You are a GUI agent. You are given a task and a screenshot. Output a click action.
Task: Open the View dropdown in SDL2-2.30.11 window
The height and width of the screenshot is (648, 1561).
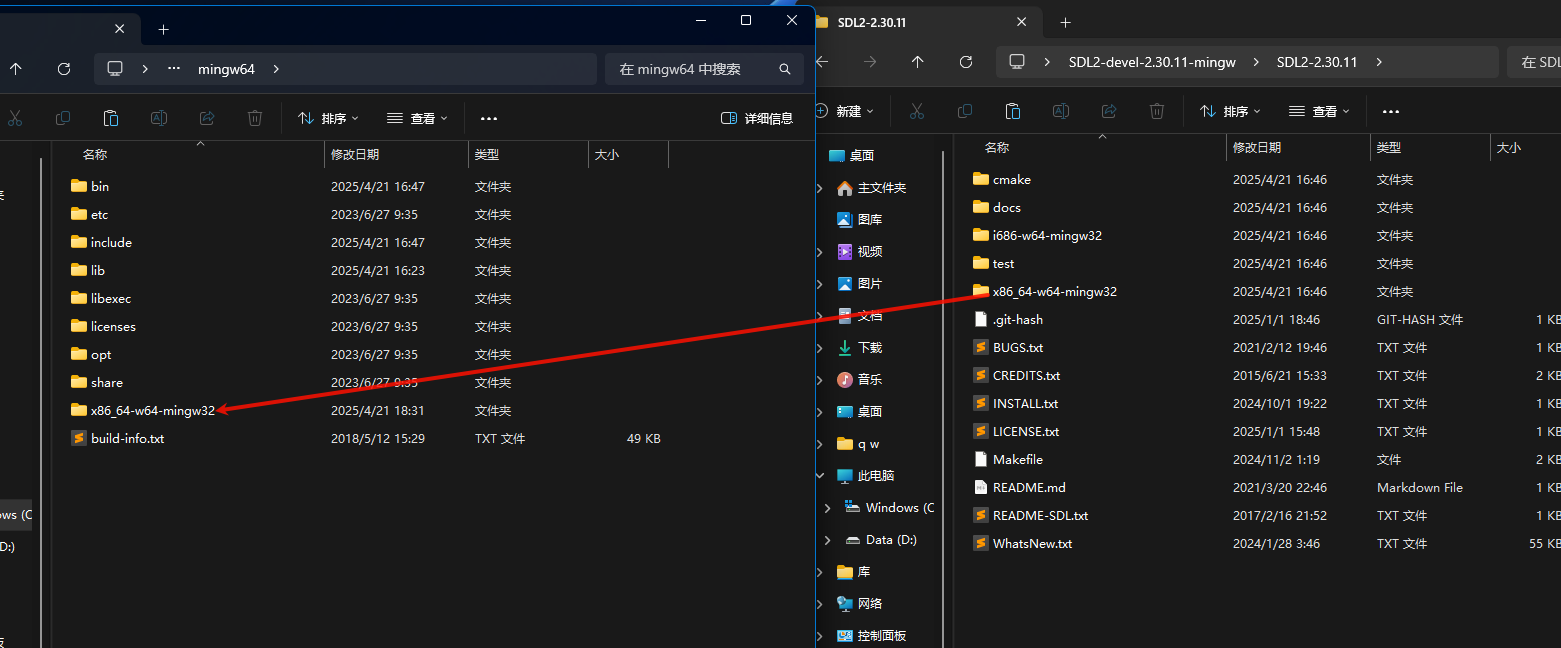(x=1319, y=111)
